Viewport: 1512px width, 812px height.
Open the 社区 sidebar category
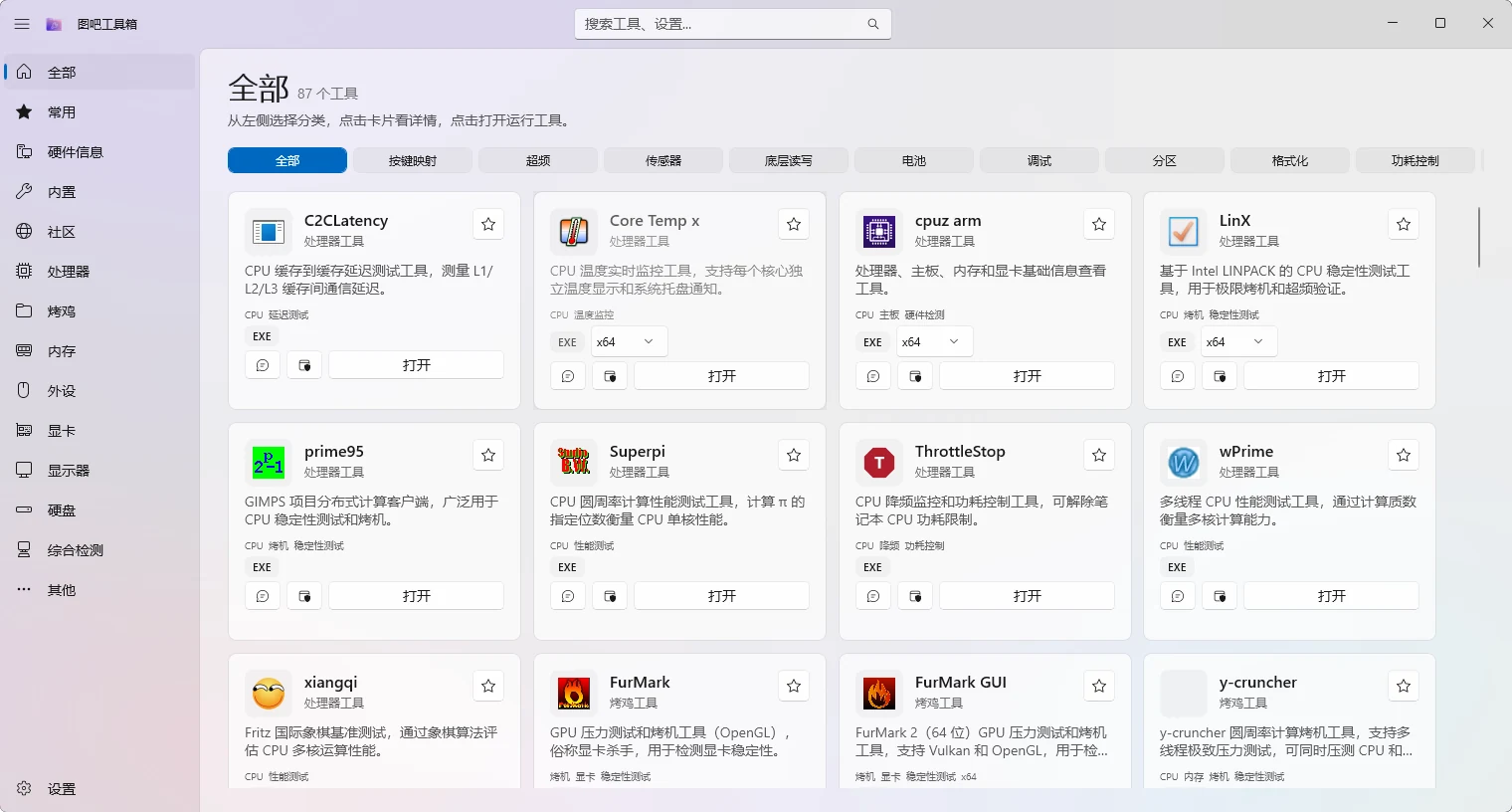(99, 232)
